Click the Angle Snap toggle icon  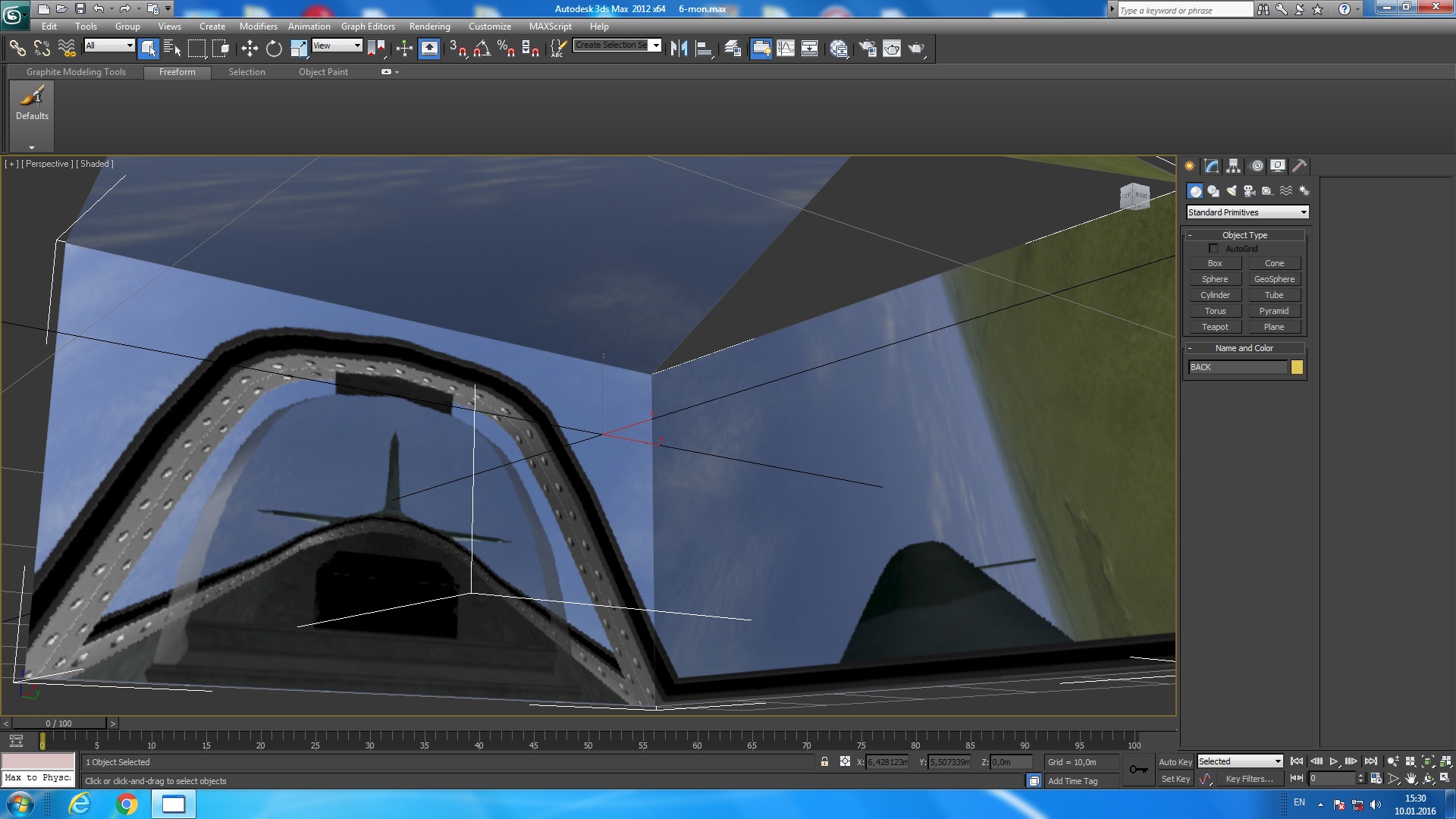tap(482, 49)
